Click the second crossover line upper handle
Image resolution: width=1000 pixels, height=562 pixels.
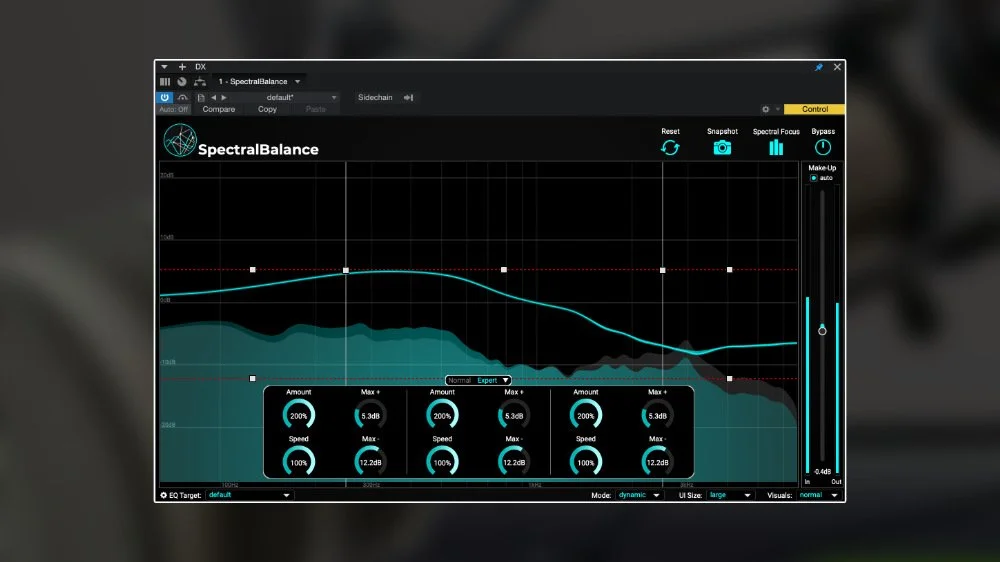(662, 270)
